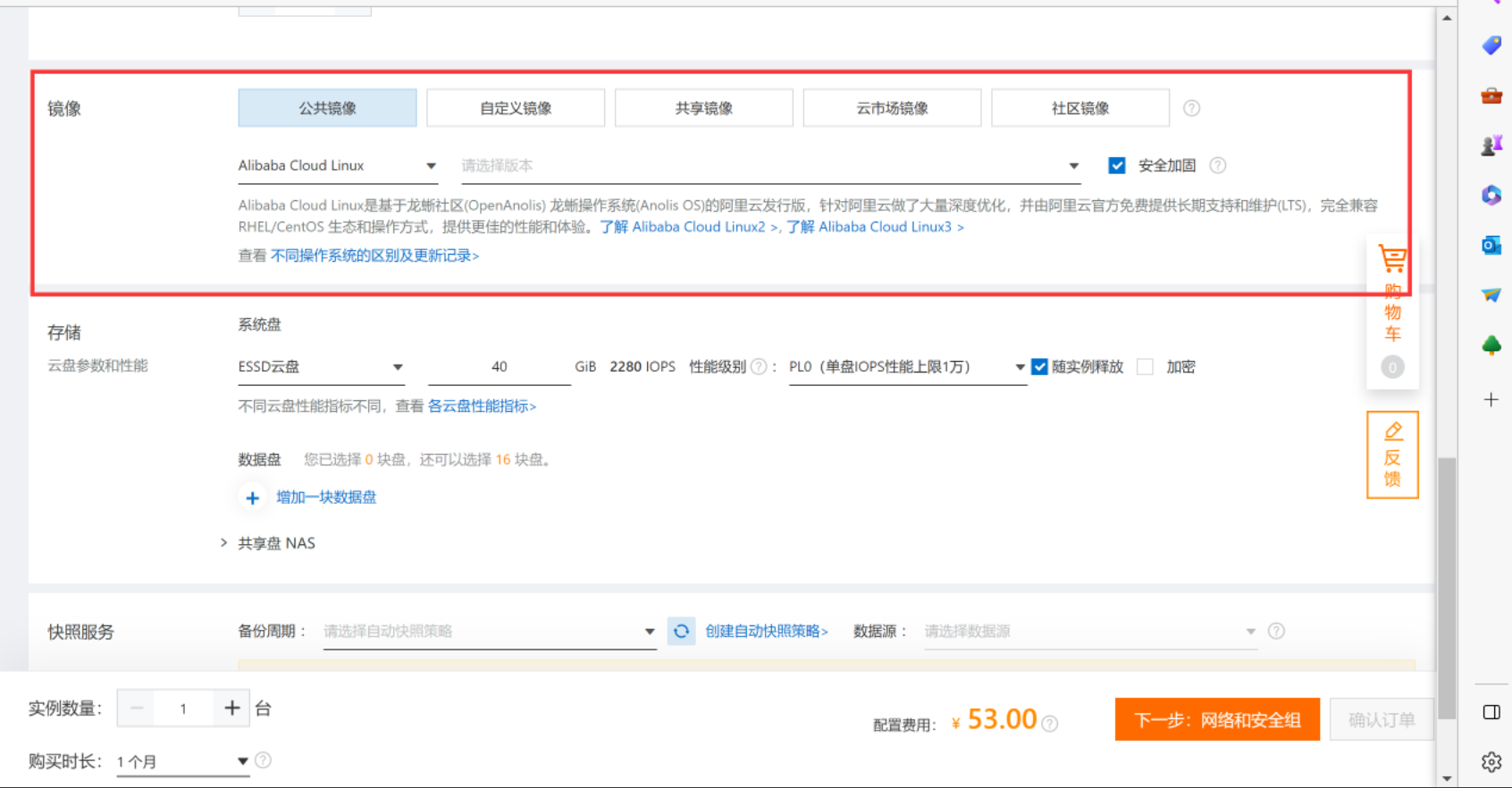Switch to the 自定义镜像 tab
The height and width of the screenshot is (788, 1512).
516,108
